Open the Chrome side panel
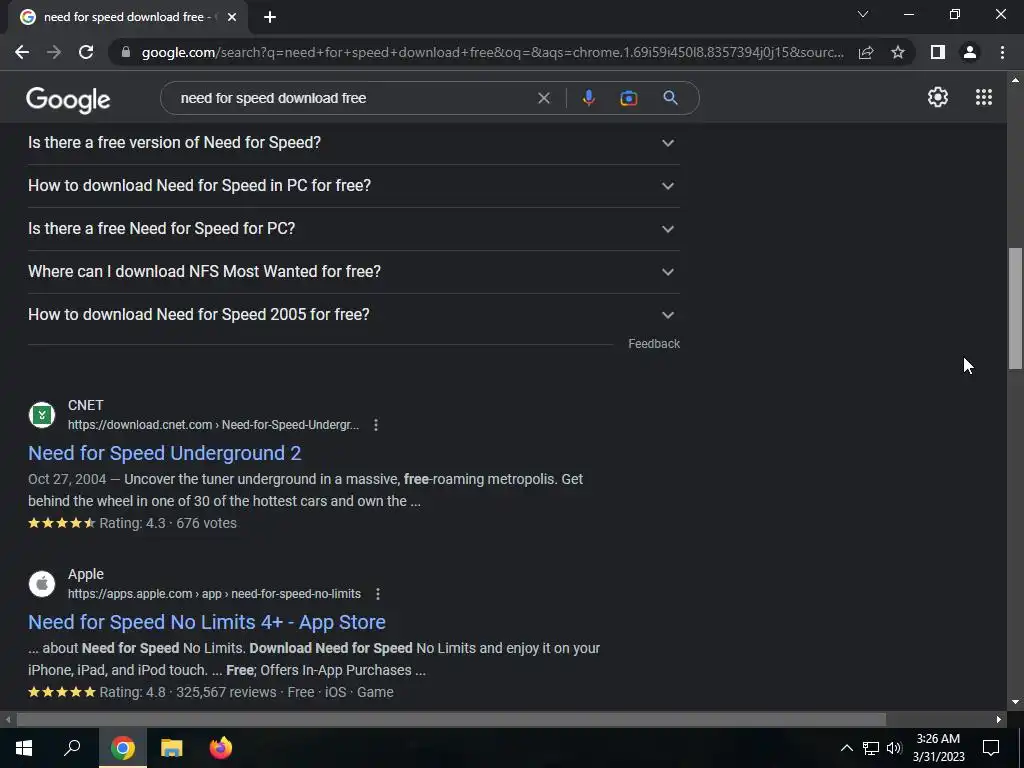This screenshot has height=768, width=1024. point(938,52)
